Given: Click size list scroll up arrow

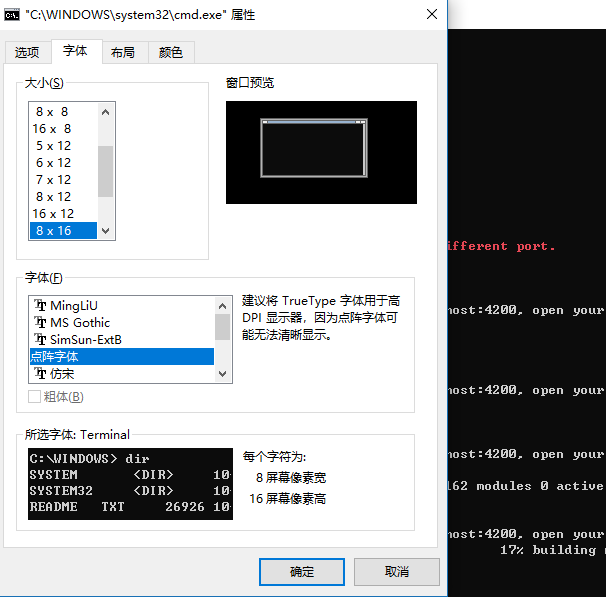Looking at the screenshot, I should pos(106,112).
